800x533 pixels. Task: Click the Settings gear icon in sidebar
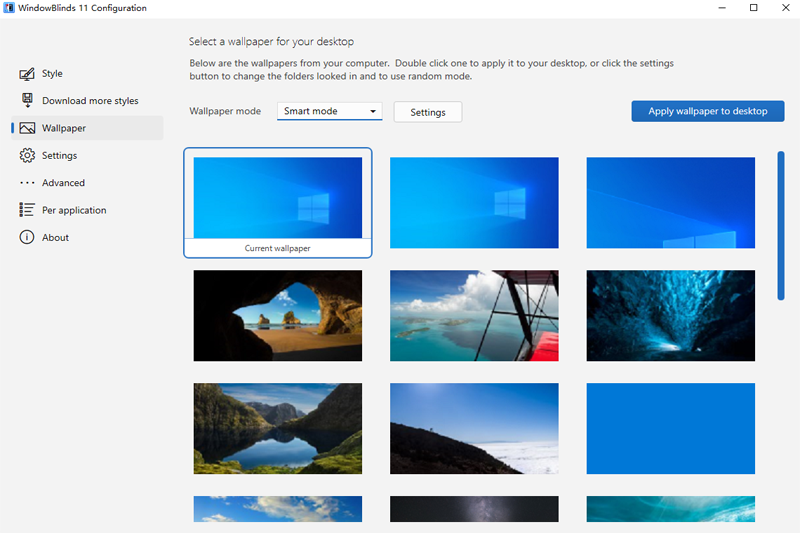coord(27,156)
